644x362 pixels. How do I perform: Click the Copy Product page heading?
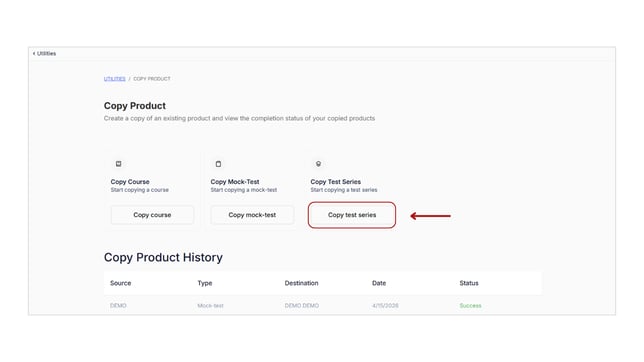[135, 106]
